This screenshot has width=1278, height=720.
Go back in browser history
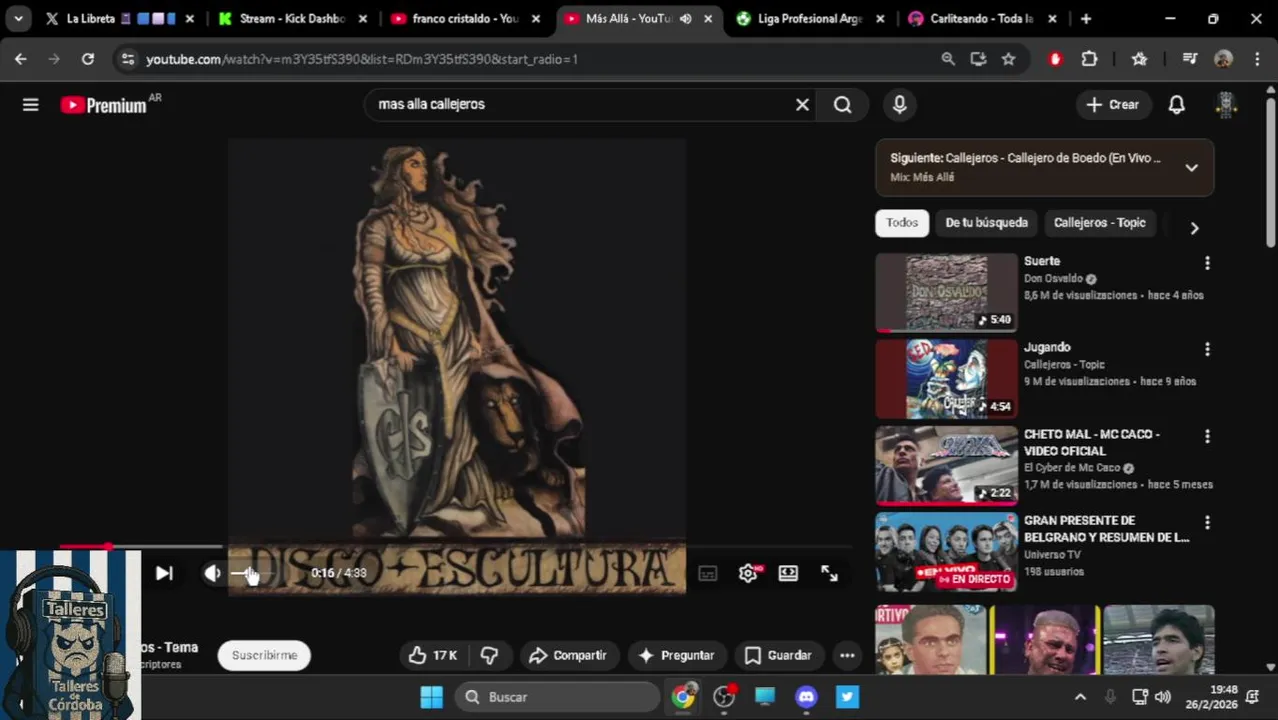coord(21,59)
